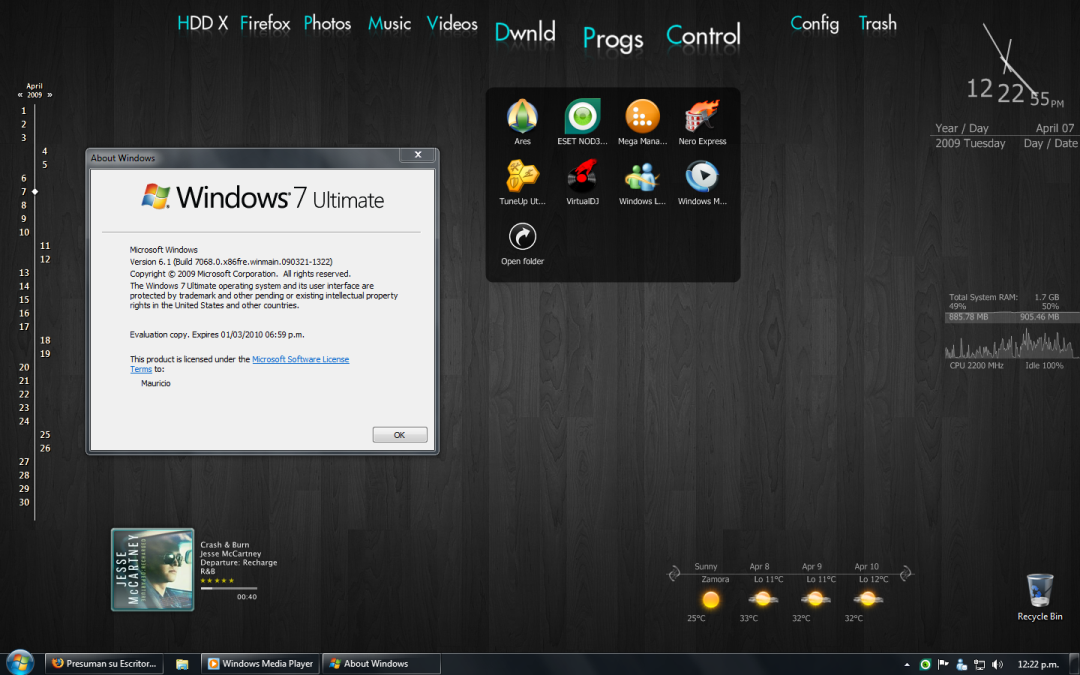Close the About Windows dialog
The width and height of the screenshot is (1080, 675).
point(417,155)
